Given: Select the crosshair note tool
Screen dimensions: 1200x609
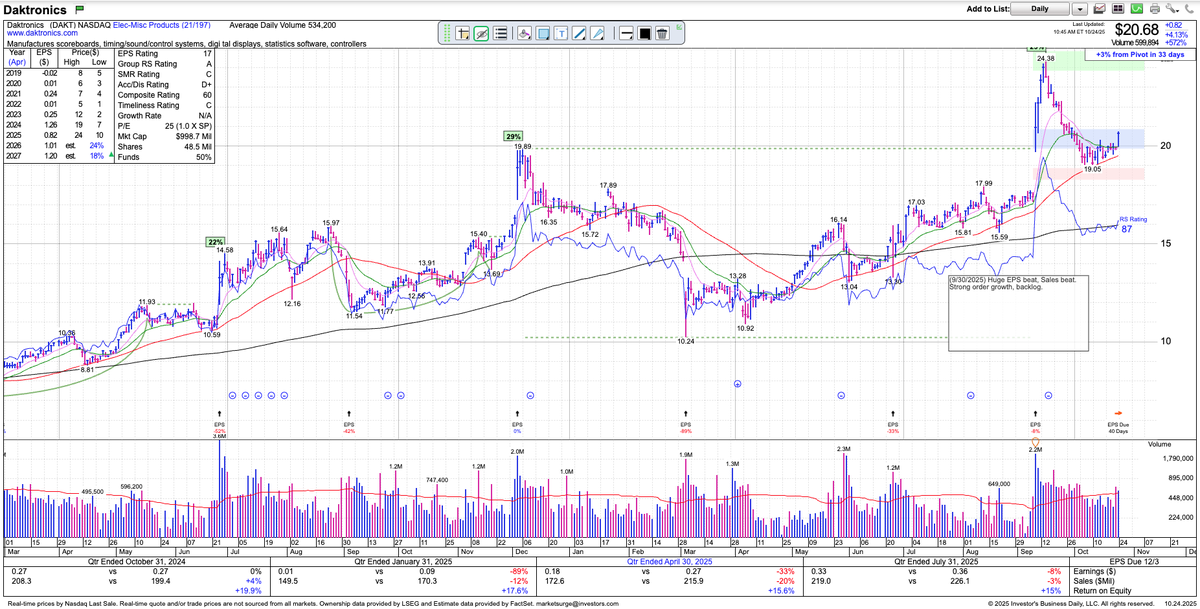Looking at the screenshot, I should pyautogui.click(x=462, y=33).
